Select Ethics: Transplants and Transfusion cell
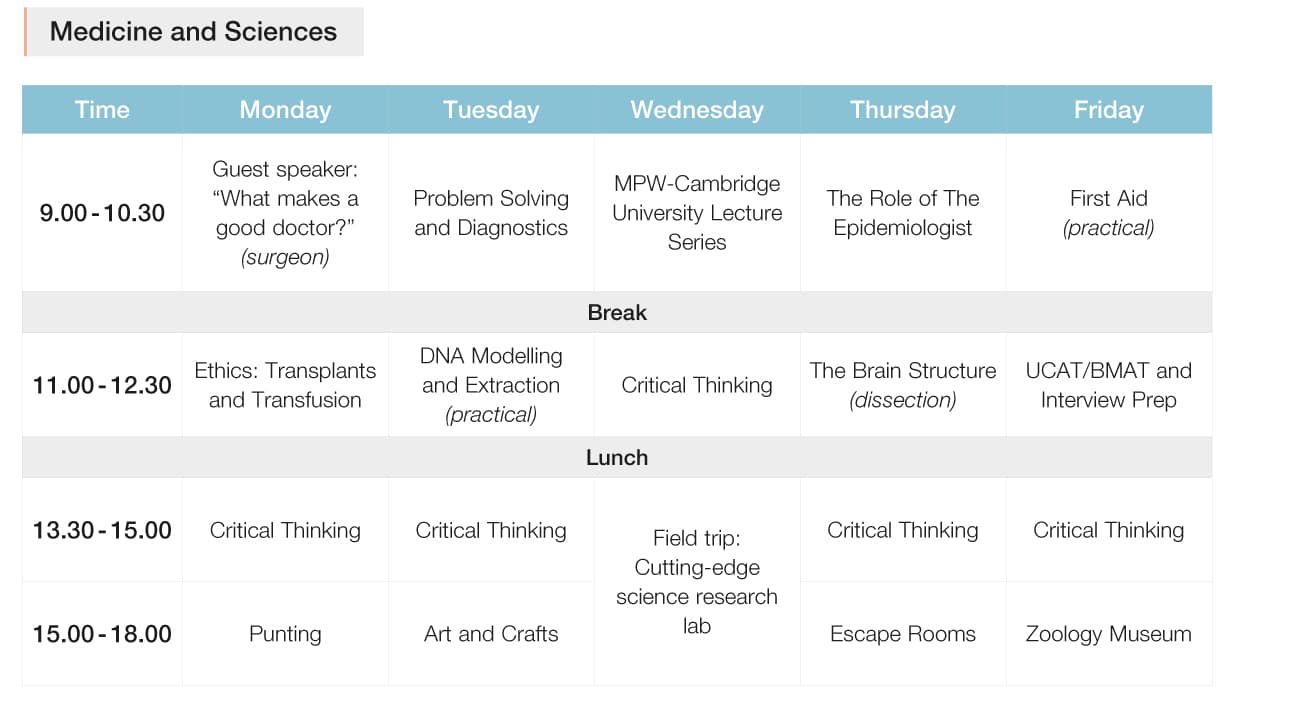Viewport: 1306px width, 726px height. (285, 385)
